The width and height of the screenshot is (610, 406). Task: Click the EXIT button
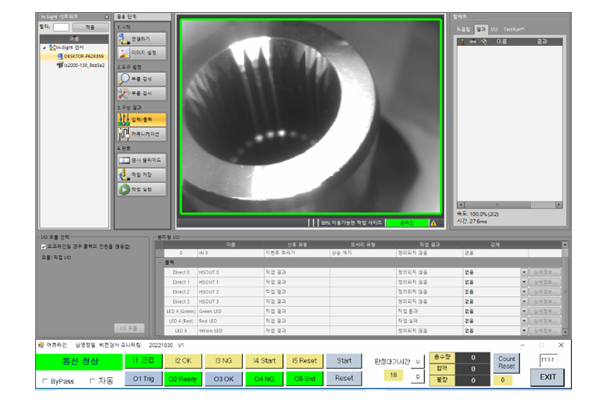tap(547, 377)
